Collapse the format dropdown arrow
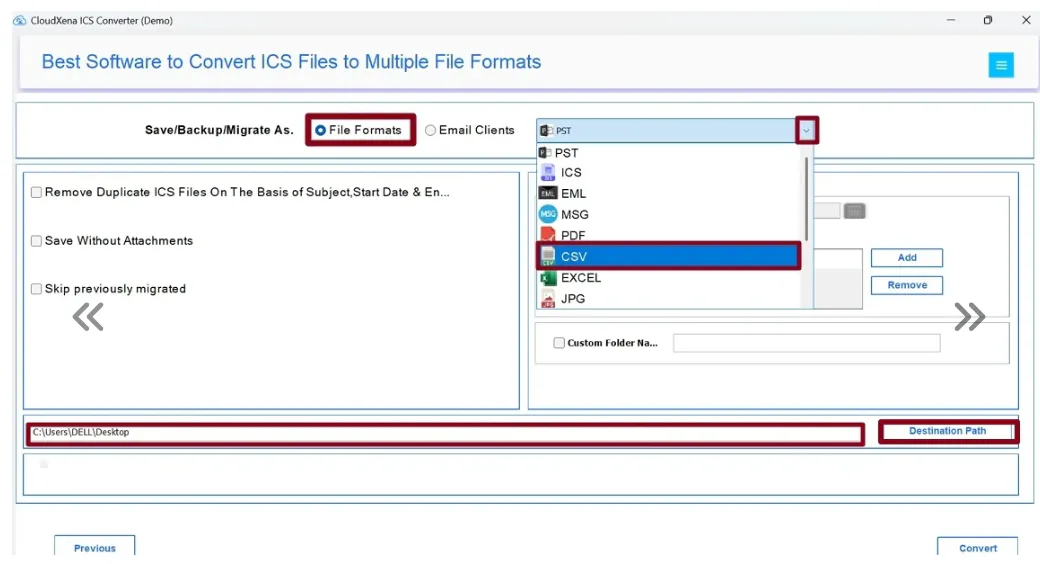 point(807,130)
